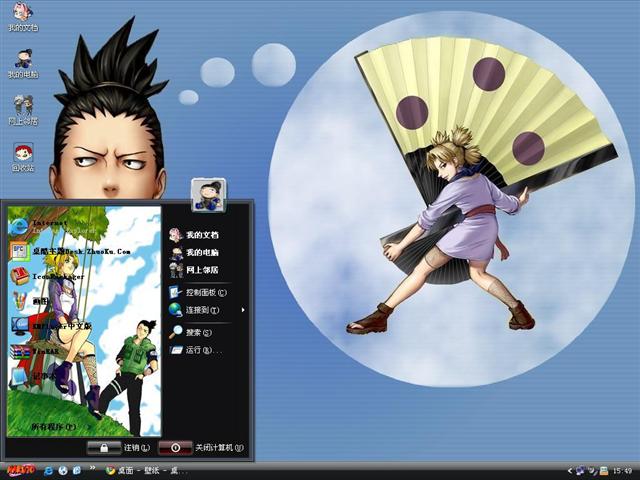
Task: Open 网上邻居 in start menu right pane
Action: click(x=194, y=270)
